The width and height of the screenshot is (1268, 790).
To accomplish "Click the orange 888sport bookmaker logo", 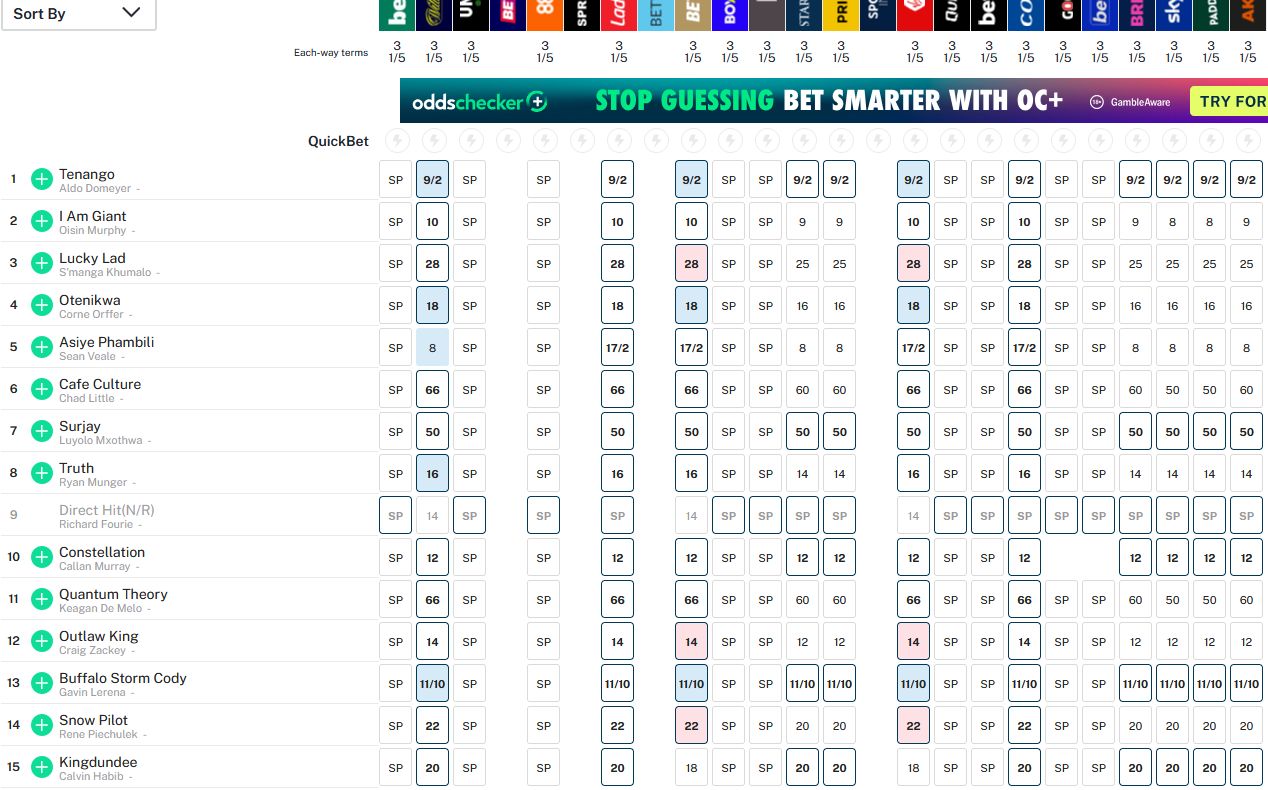I will click(x=544, y=15).
